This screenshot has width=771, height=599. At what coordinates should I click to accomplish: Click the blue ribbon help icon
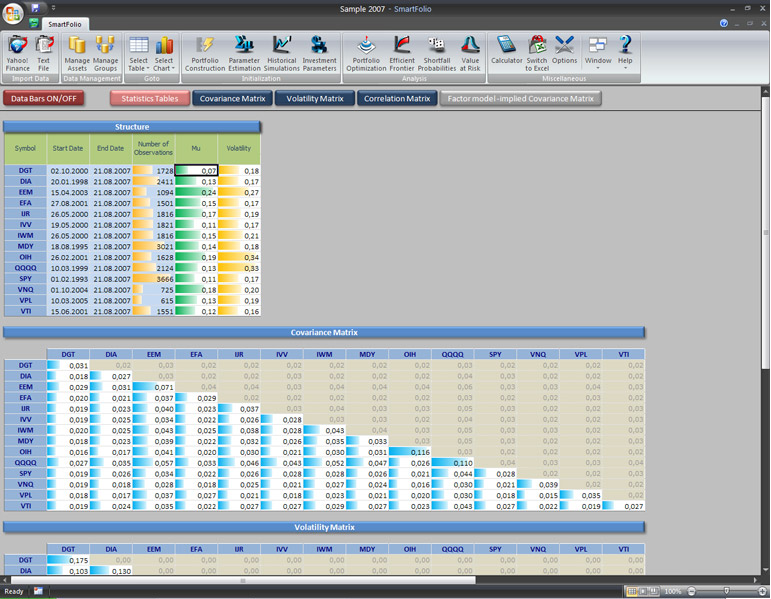point(723,24)
